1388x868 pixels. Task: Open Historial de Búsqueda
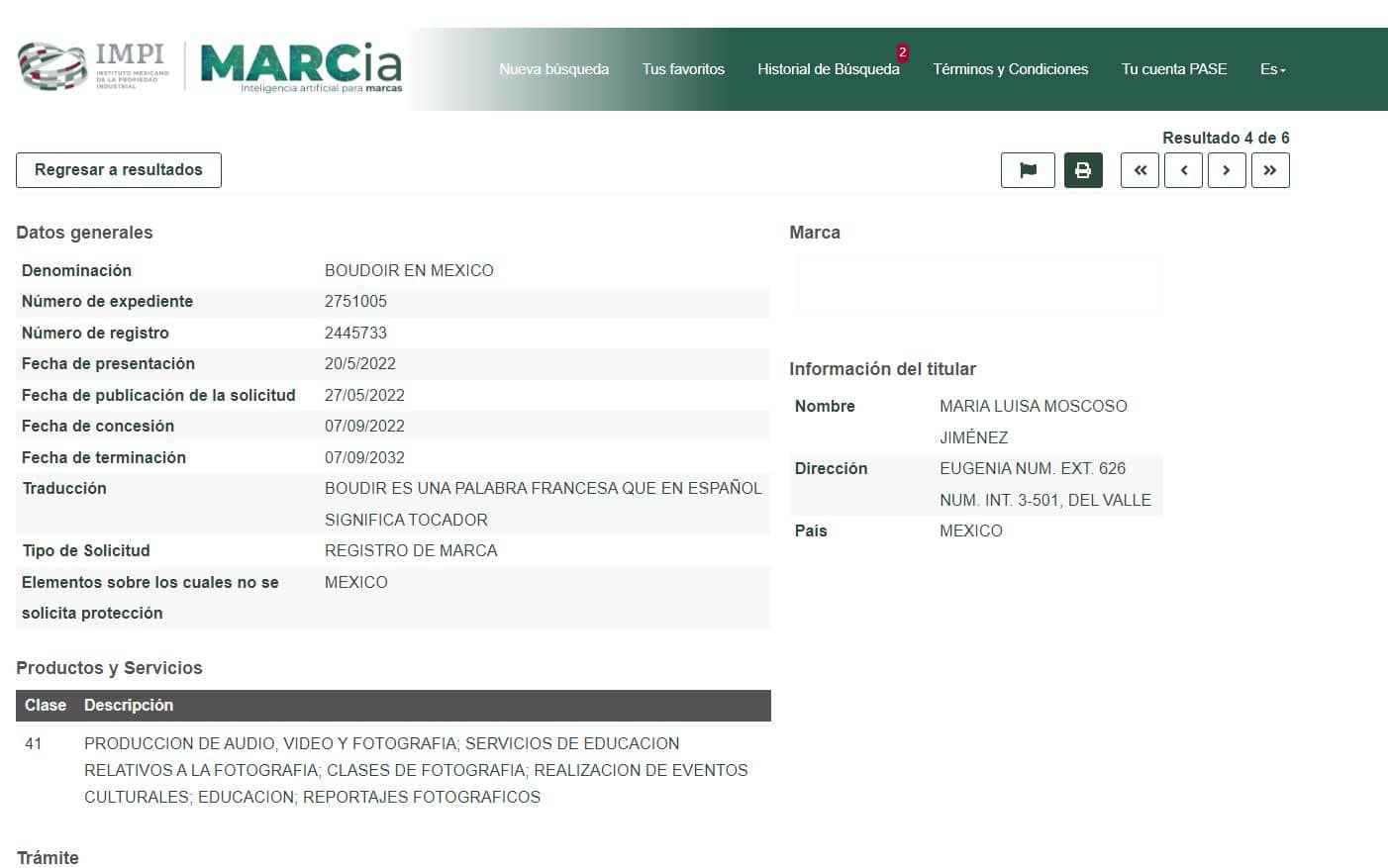click(x=829, y=69)
